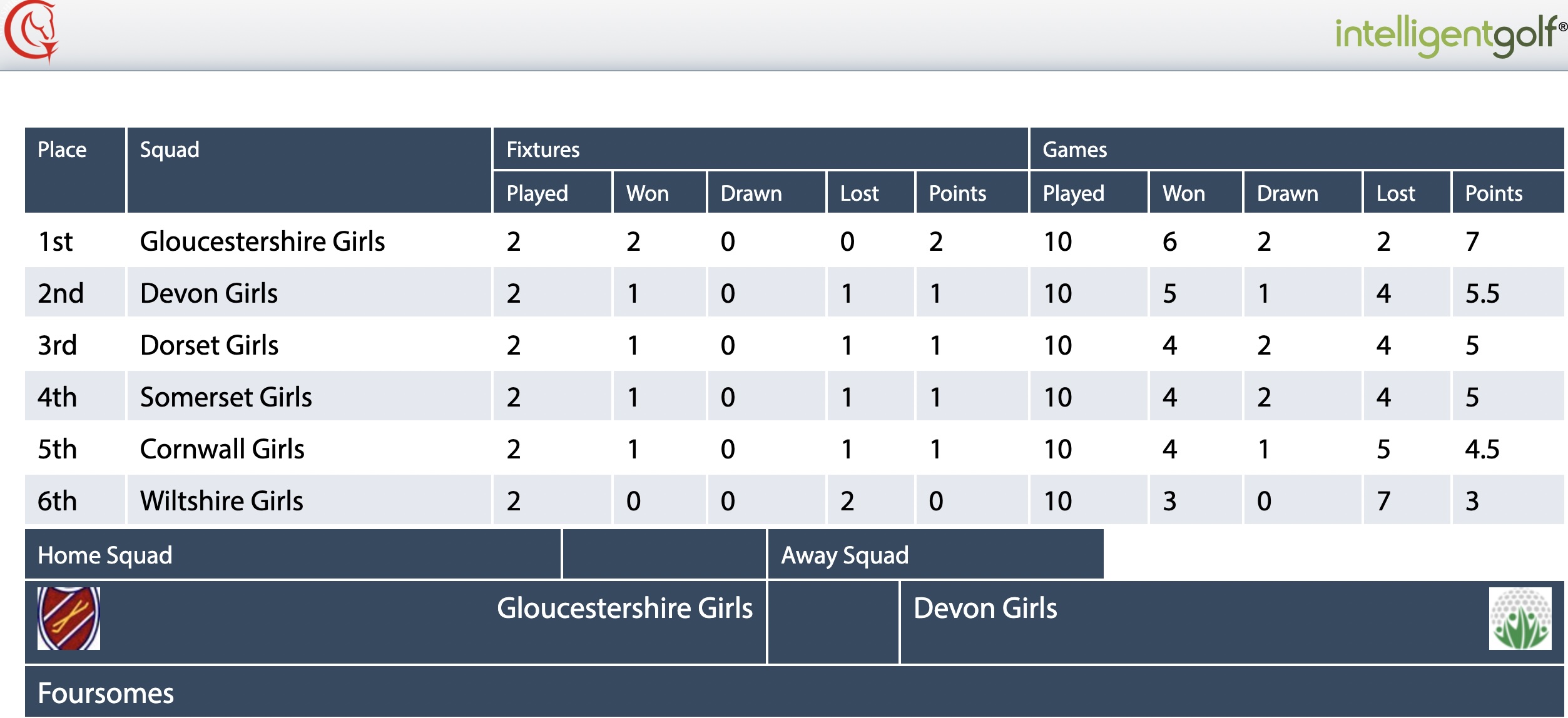Click Wiltshire Girls squad name
Screen dimensions: 1568x718
[x=221, y=501]
